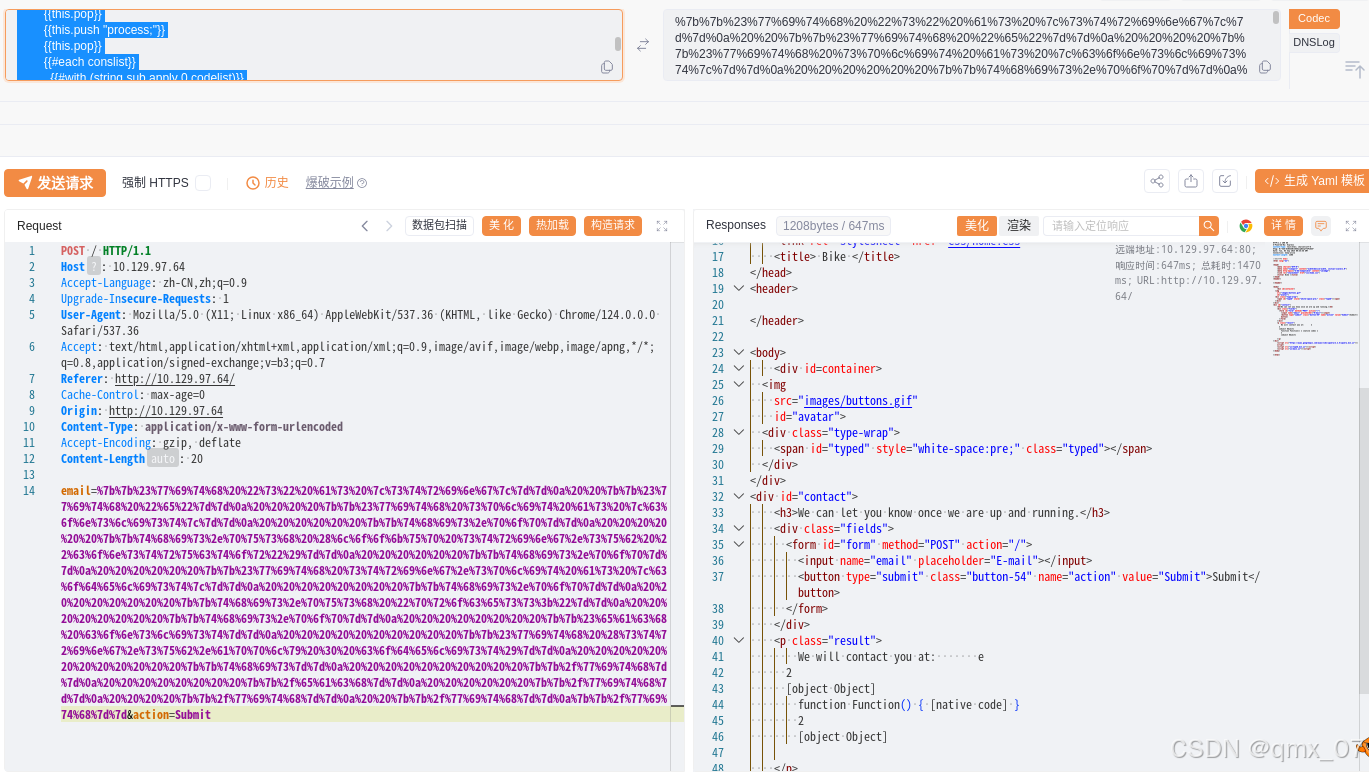Collapse the form fold arrow at line 35
Screen dimensions: 1369x772
(x=739, y=545)
